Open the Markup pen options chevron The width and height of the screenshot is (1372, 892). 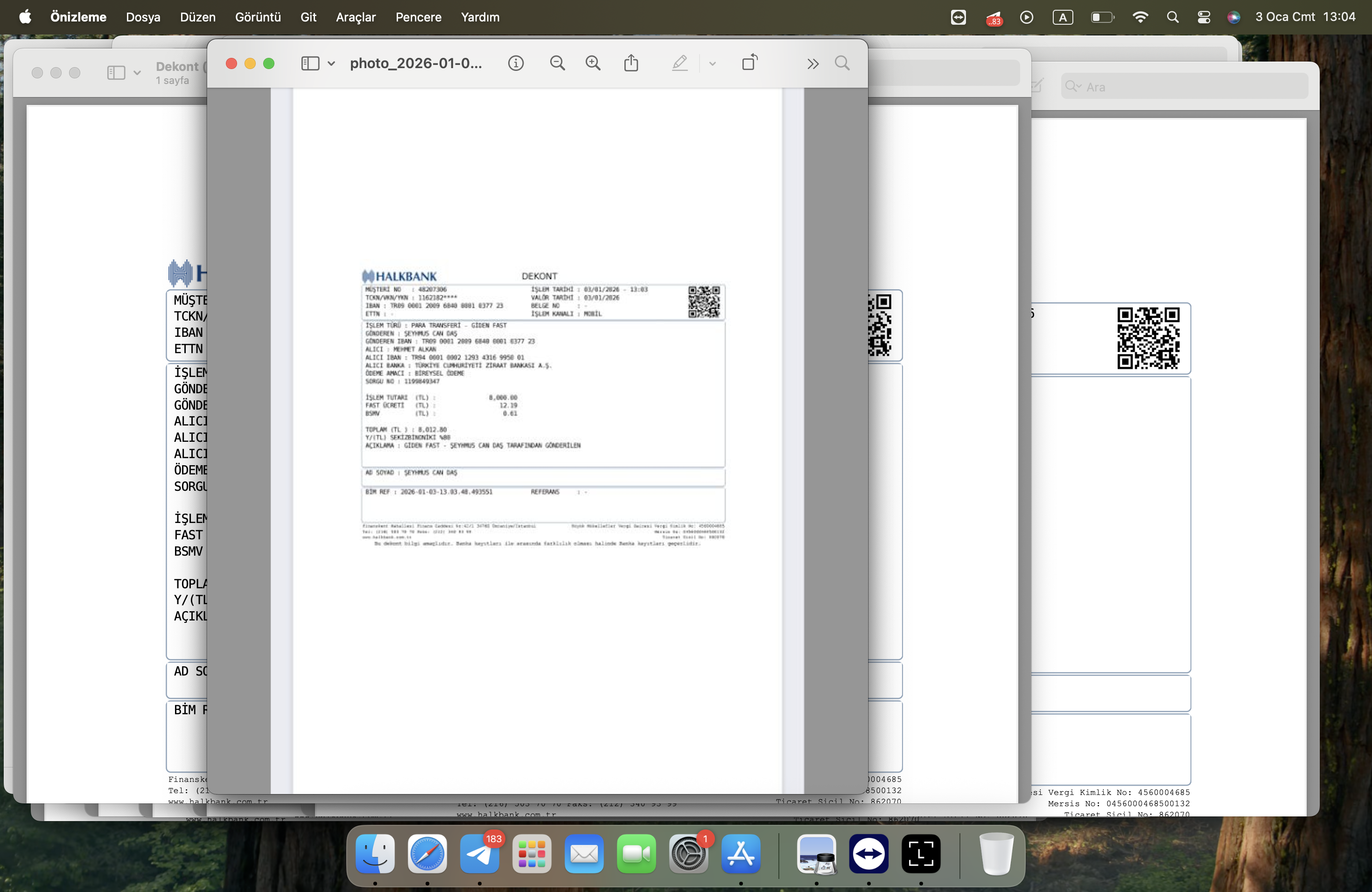713,64
